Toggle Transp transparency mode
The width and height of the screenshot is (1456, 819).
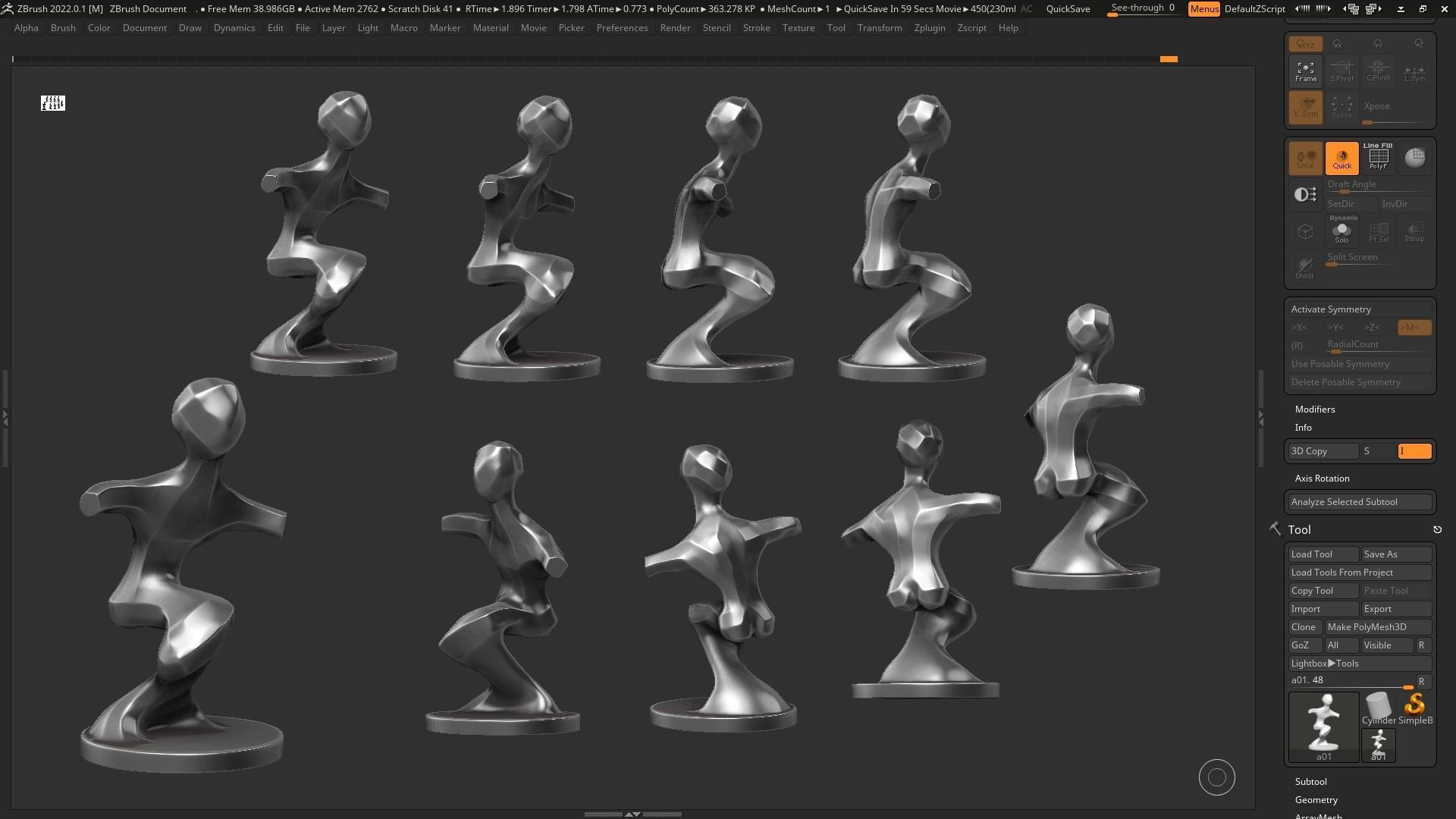tap(1414, 231)
